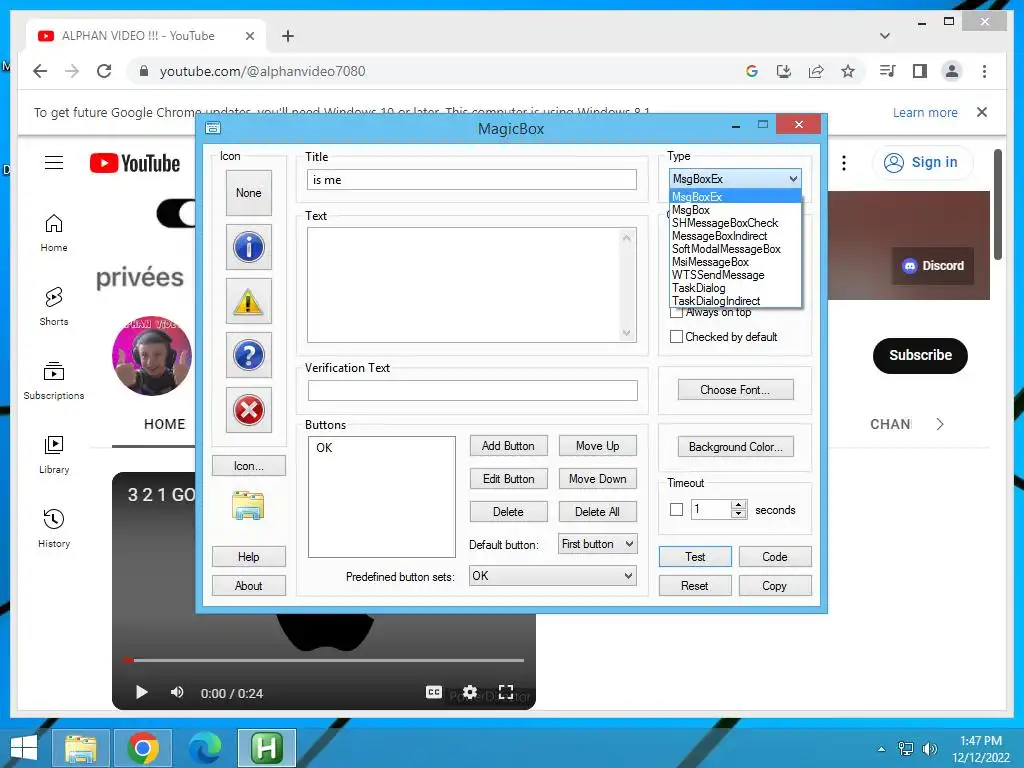Choose the blue question mark icon
The image size is (1024, 768).
point(248,356)
